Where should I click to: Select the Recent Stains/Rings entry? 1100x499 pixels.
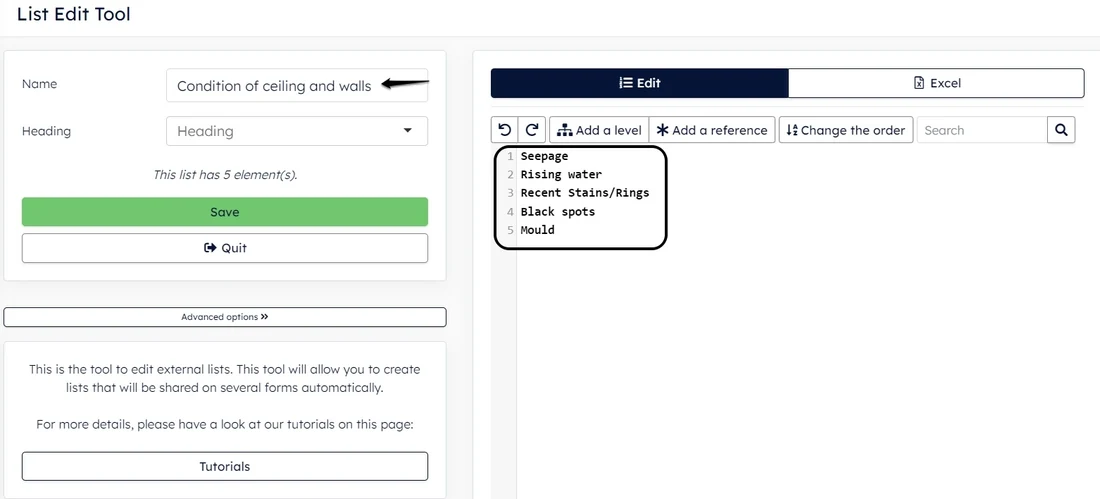tap(585, 193)
